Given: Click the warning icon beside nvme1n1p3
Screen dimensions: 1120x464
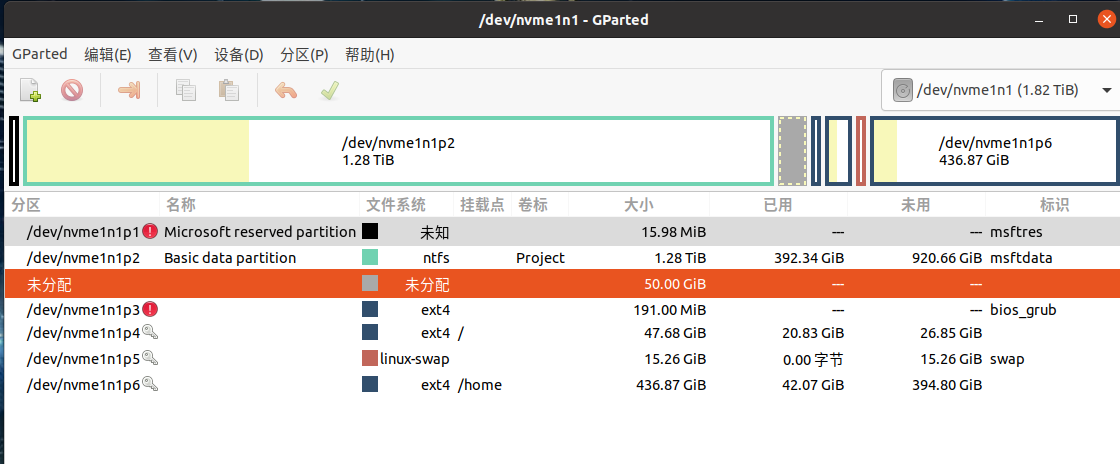Looking at the screenshot, I should (x=150, y=309).
